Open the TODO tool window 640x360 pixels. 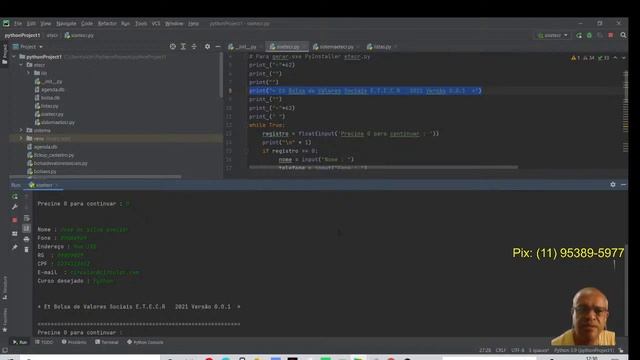pyautogui.click(x=44, y=342)
